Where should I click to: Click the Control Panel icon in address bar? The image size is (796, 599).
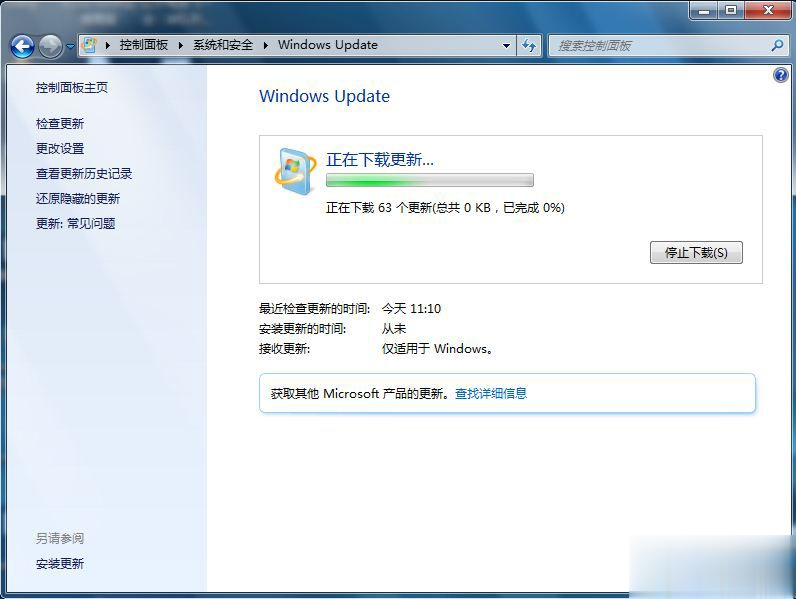pos(89,45)
